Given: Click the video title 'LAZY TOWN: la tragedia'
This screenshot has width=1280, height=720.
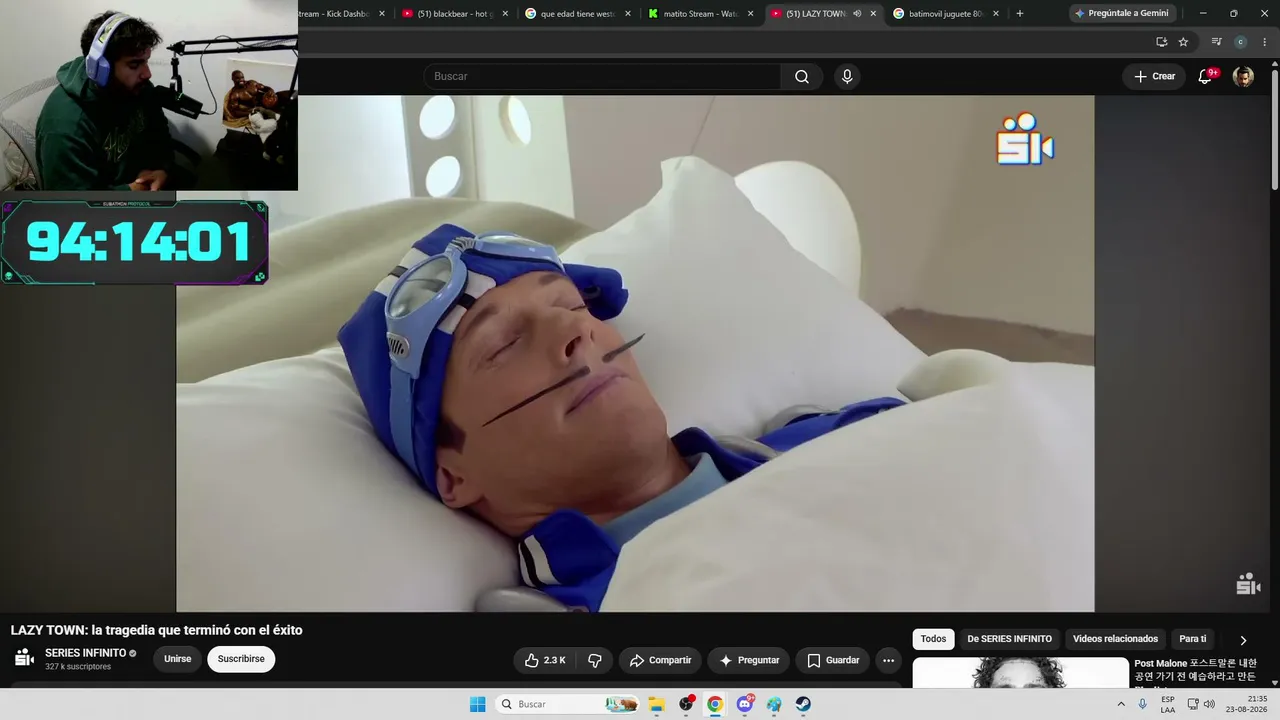Looking at the screenshot, I should [157, 630].
